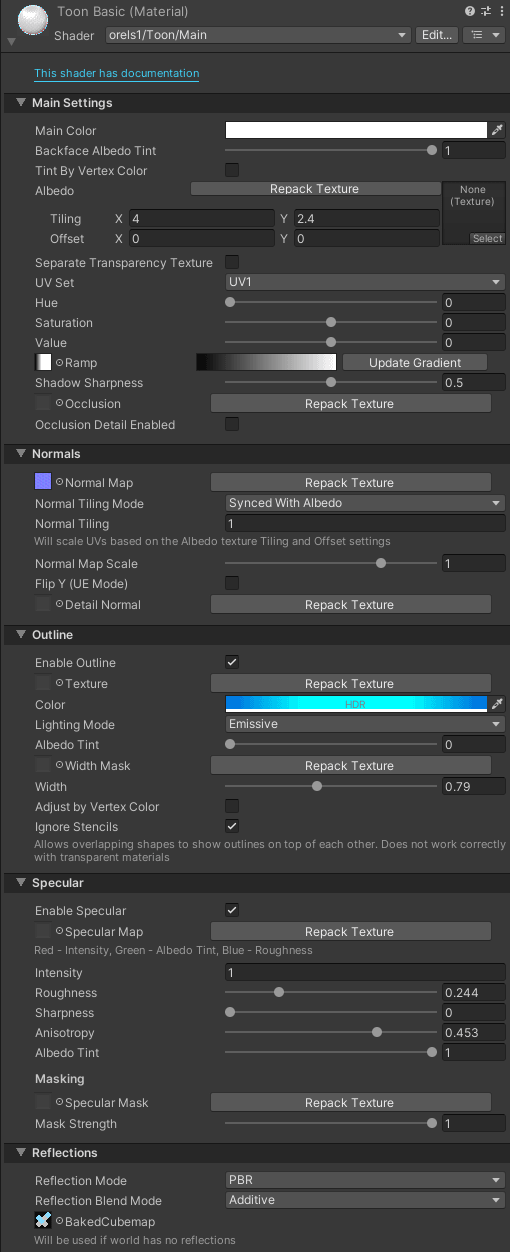Select the Ramp texture thumbnail
This screenshot has width=510, height=1252.
pos(43,362)
